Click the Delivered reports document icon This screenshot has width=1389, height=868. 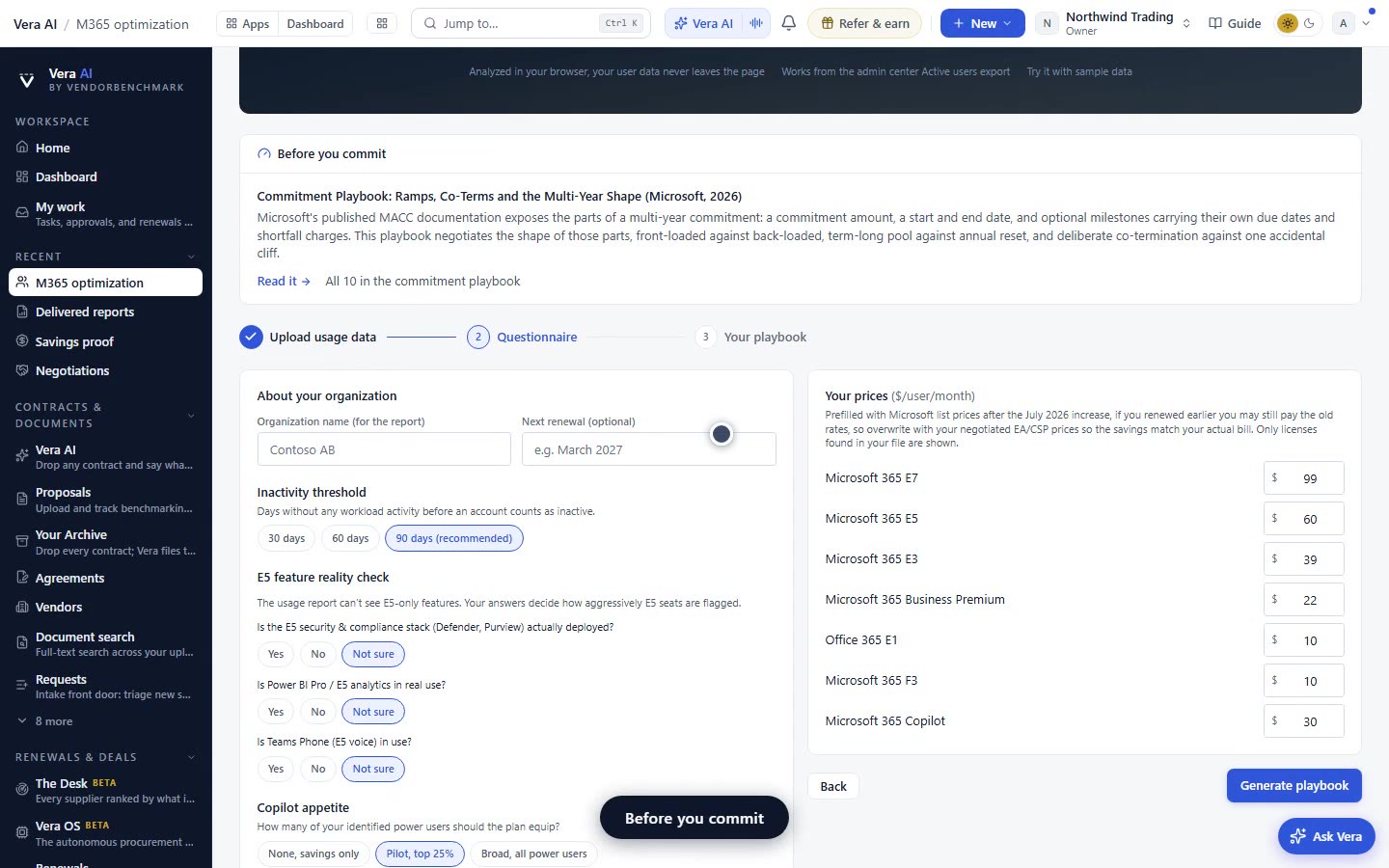(x=22, y=312)
